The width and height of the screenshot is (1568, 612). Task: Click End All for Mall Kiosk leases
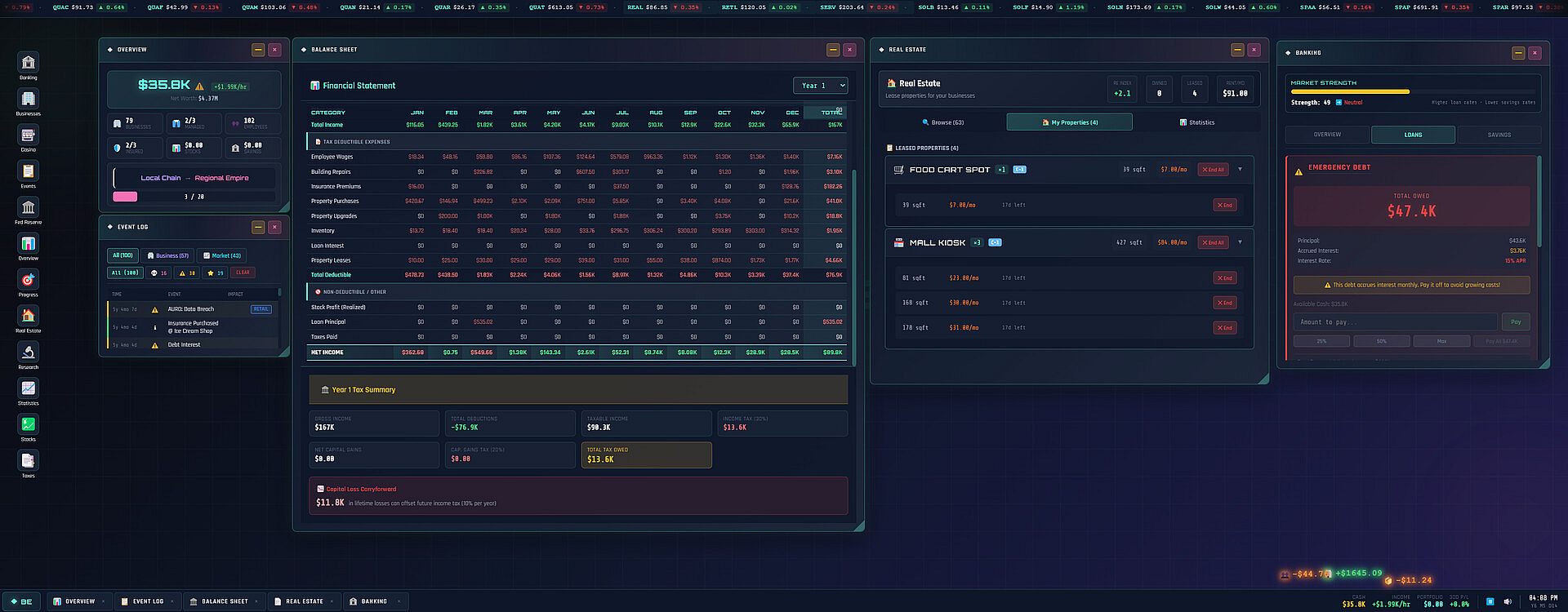1212,242
